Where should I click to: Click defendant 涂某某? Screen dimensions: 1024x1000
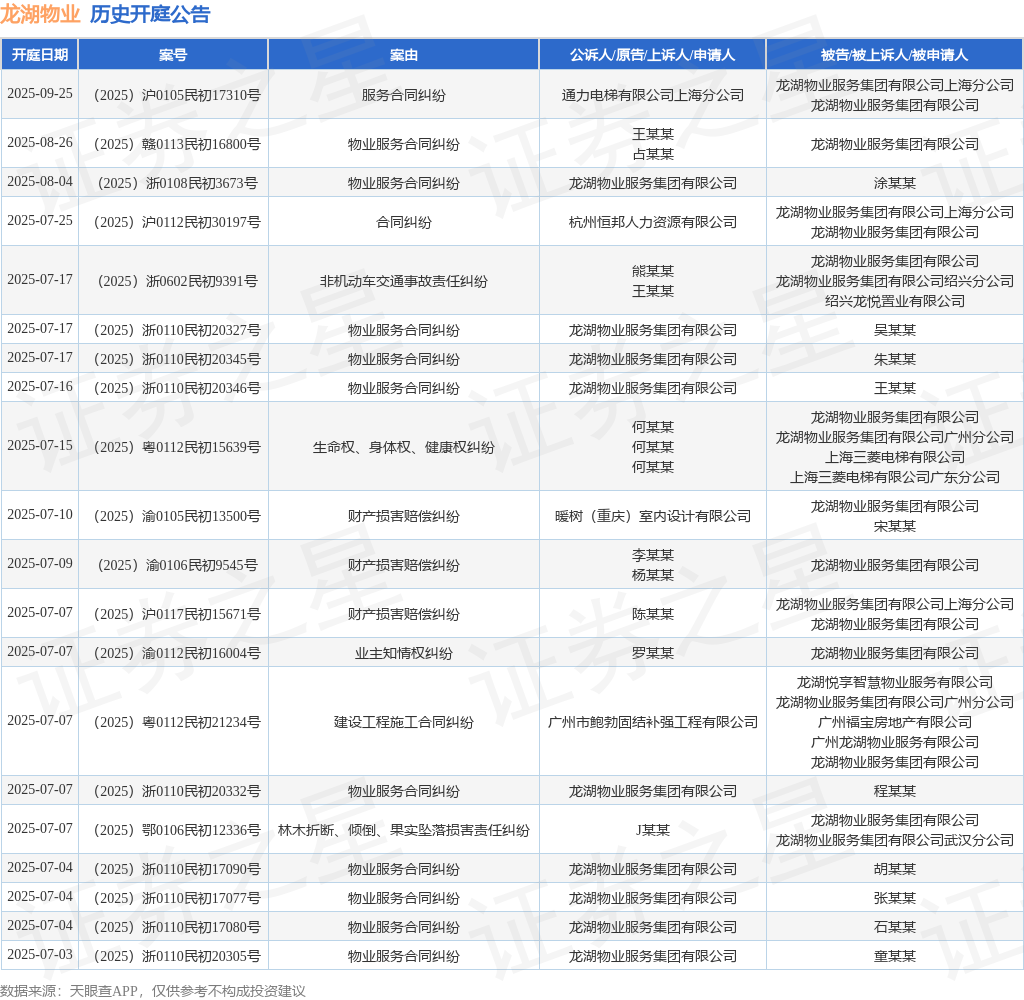click(895, 183)
